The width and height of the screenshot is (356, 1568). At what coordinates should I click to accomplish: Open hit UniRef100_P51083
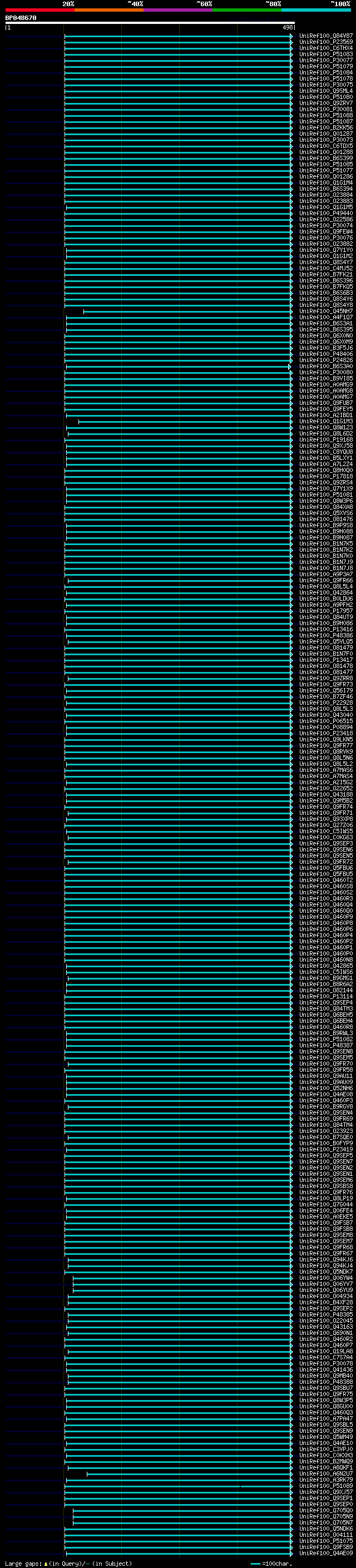326,54
